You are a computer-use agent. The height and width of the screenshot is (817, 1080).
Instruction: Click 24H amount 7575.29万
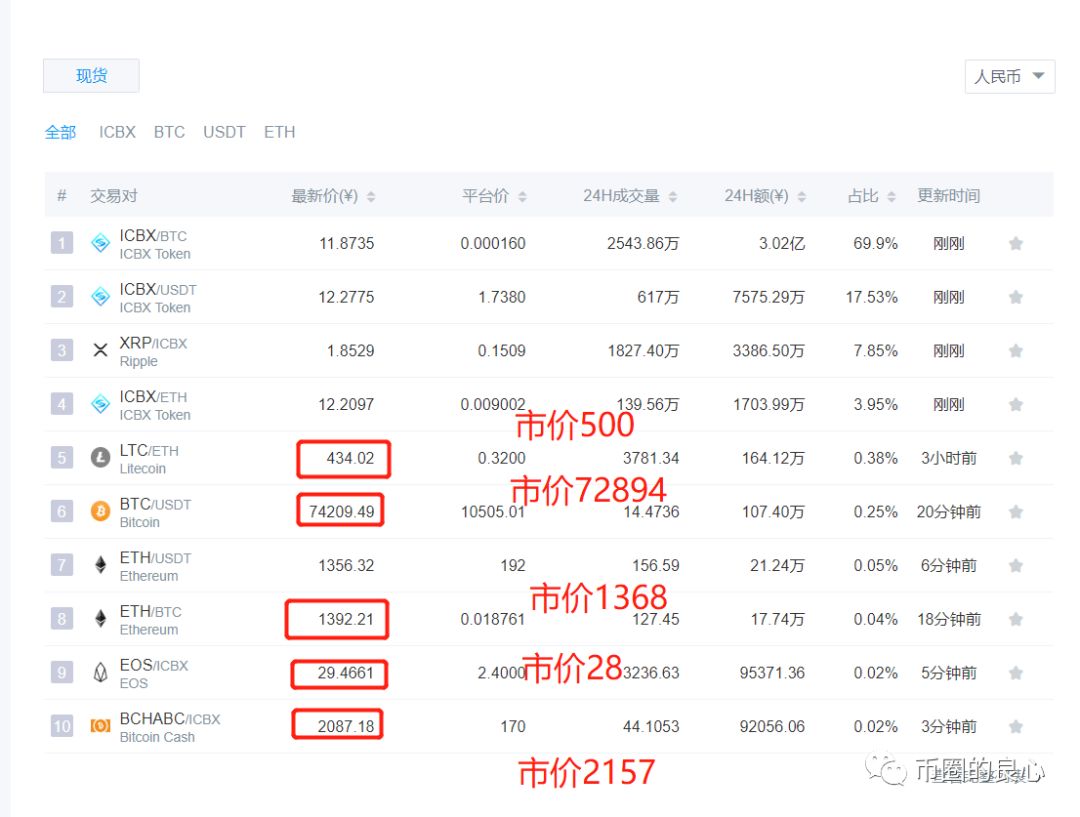pyautogui.click(x=768, y=297)
